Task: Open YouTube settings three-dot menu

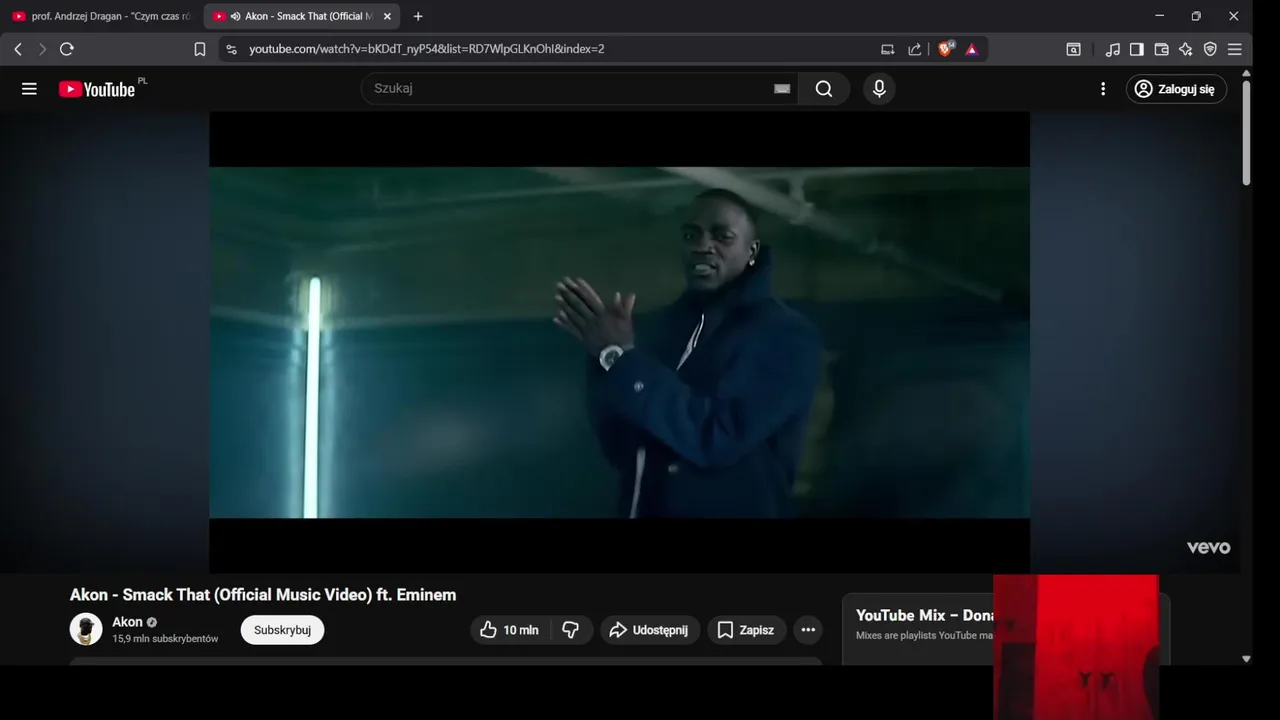Action: [1103, 89]
